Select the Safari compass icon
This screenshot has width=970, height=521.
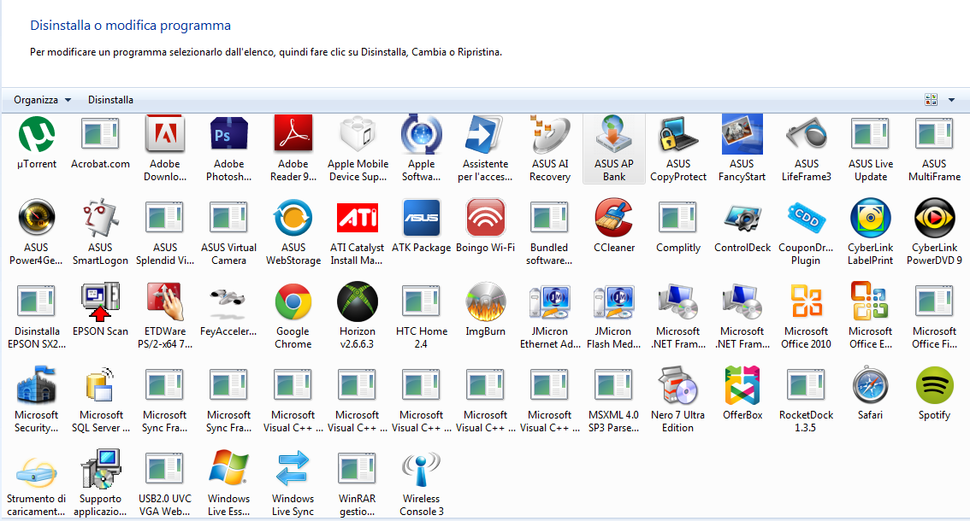pyautogui.click(x=870, y=385)
